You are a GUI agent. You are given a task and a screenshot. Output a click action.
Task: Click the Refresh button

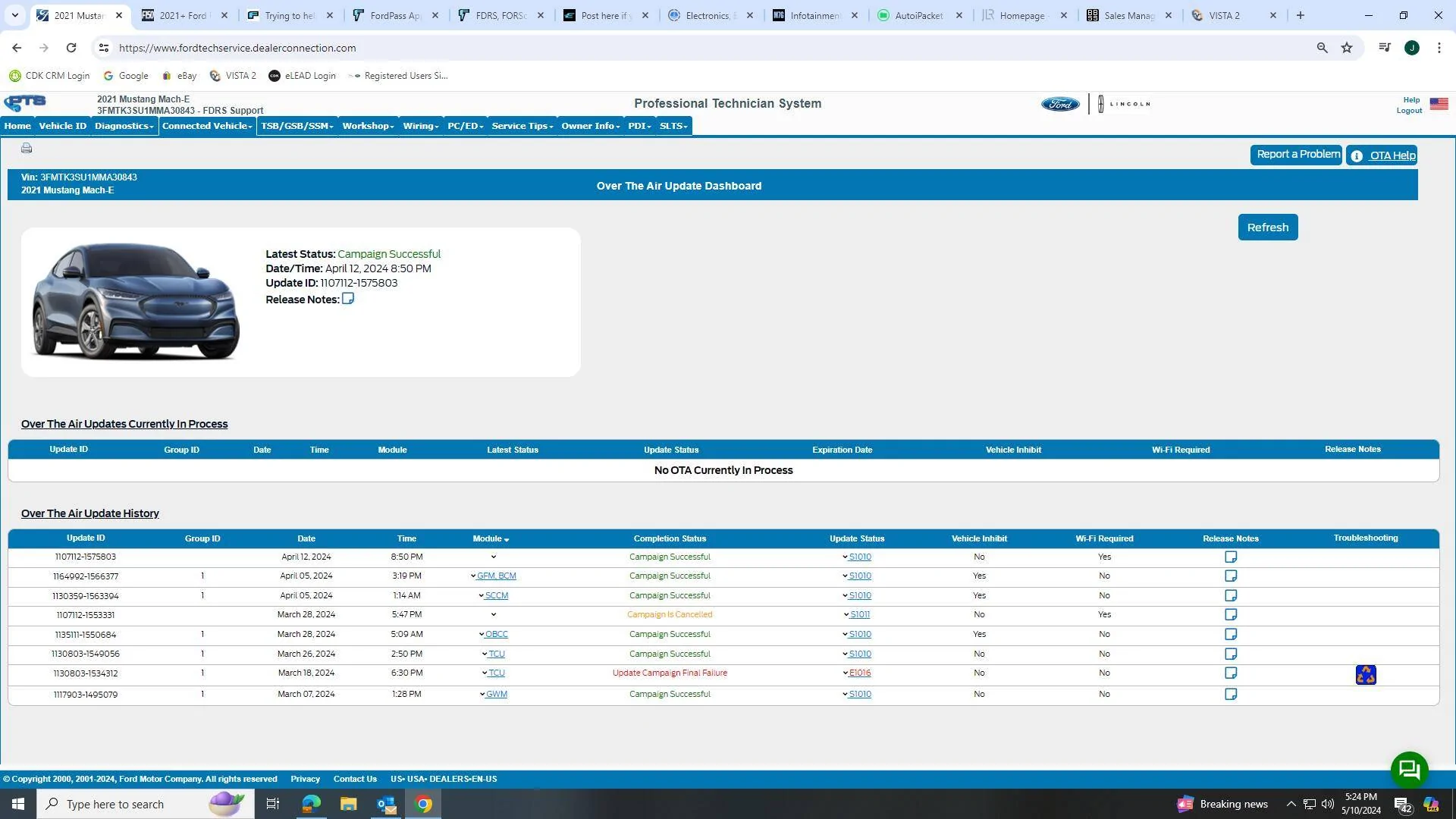point(1268,227)
